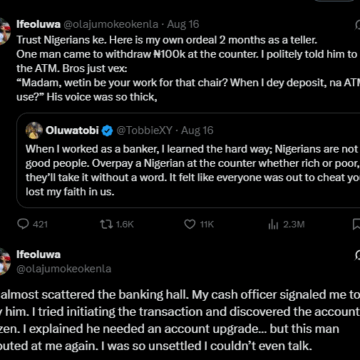Click Aug 16 timestamp in quoted tweet
The height and width of the screenshot is (360, 360).
(x=197, y=130)
